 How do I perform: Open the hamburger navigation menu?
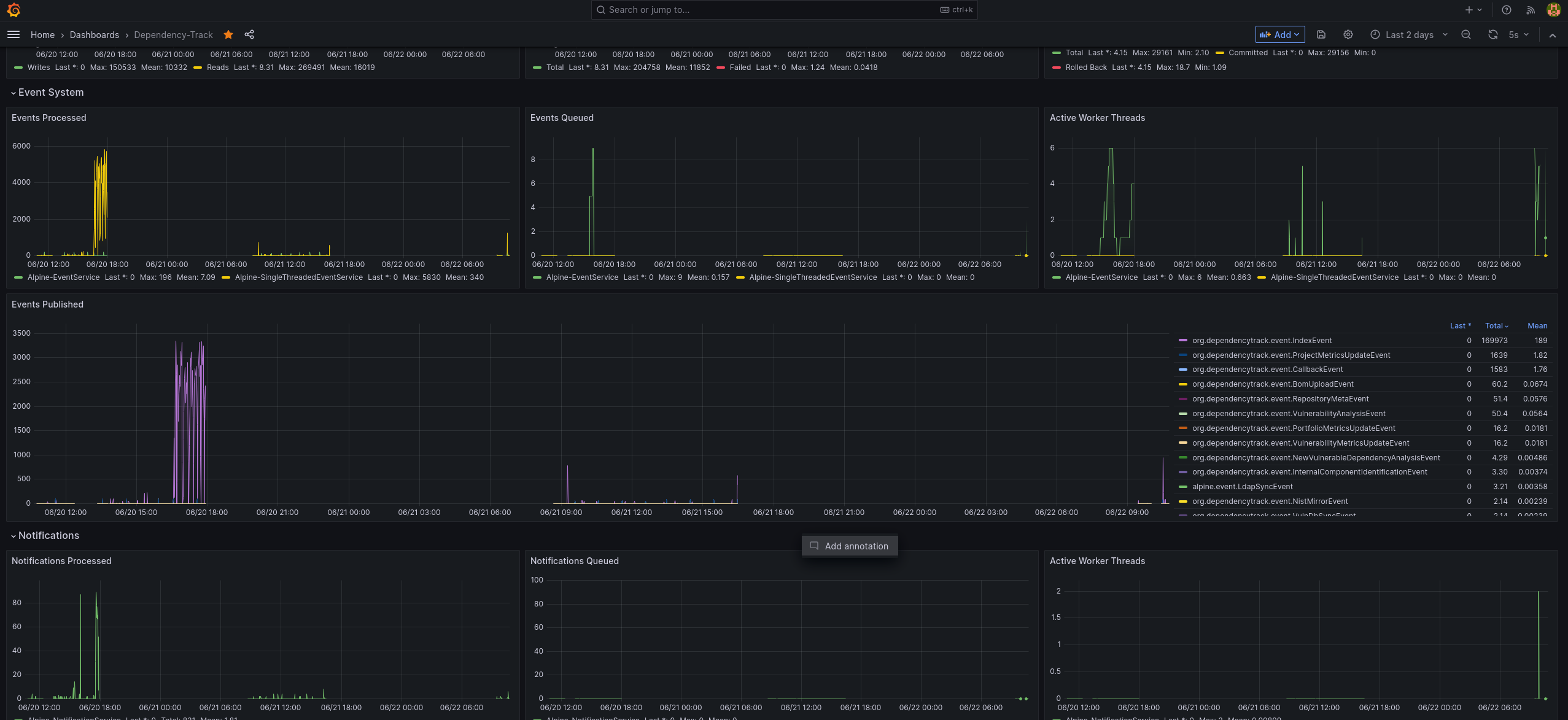[x=14, y=35]
